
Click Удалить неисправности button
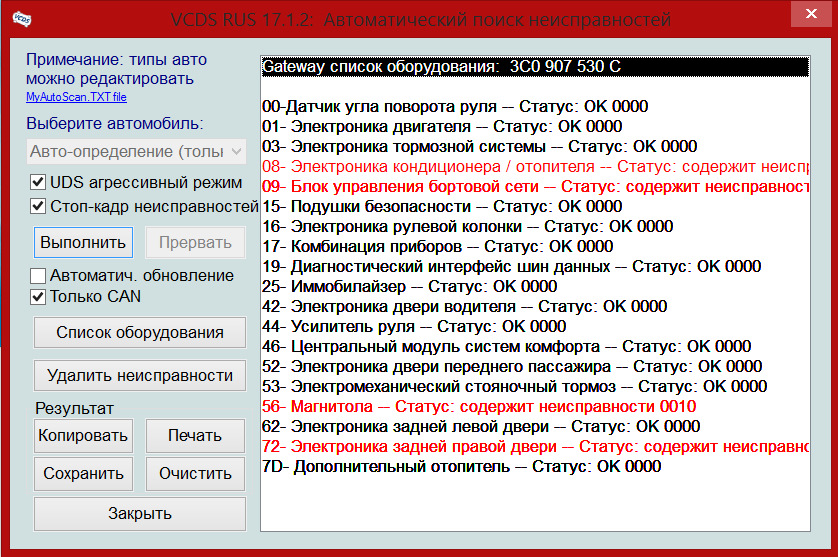point(140,375)
